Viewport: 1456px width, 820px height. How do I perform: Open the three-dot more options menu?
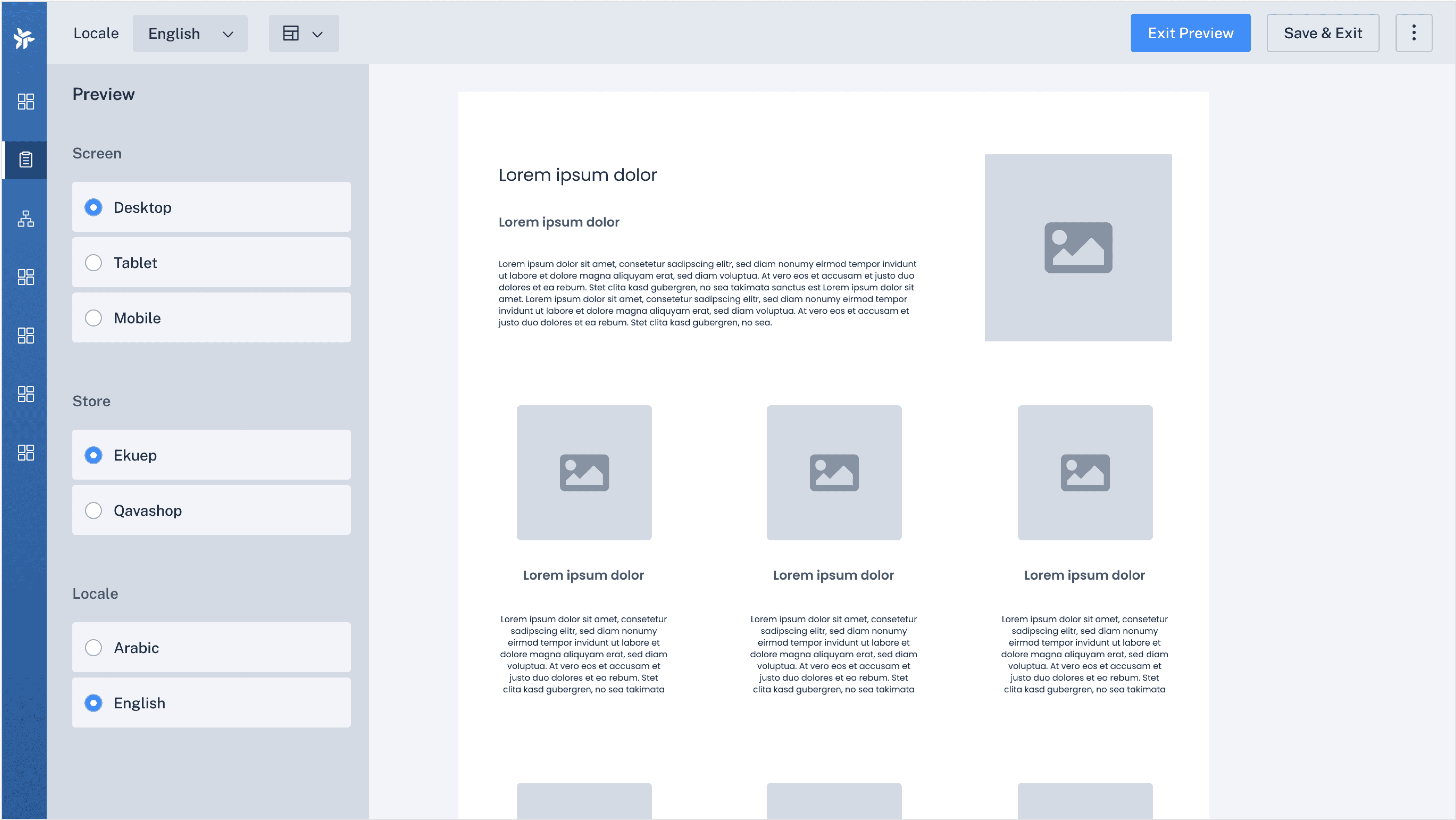[x=1413, y=33]
